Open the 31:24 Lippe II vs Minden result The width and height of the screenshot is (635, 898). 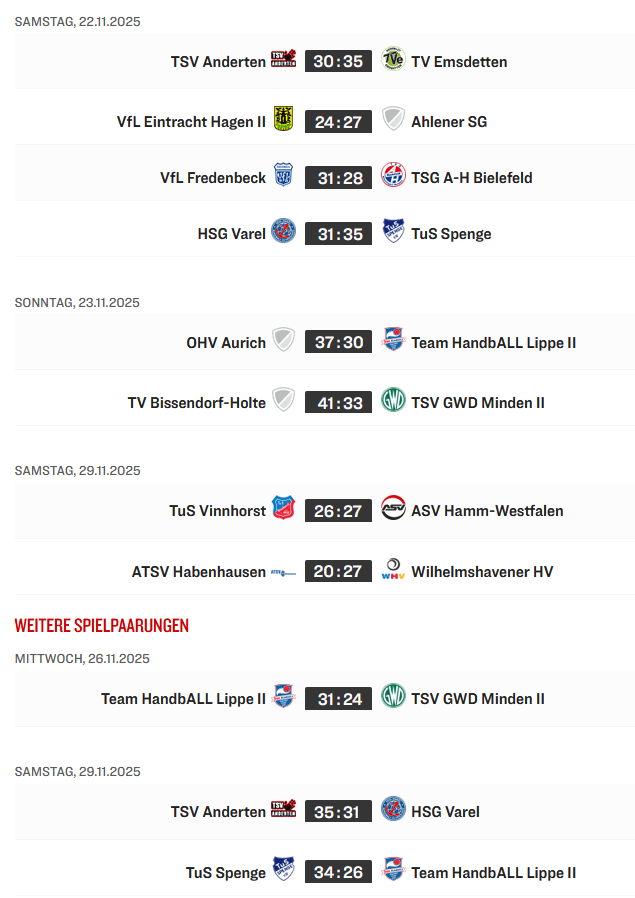click(338, 698)
